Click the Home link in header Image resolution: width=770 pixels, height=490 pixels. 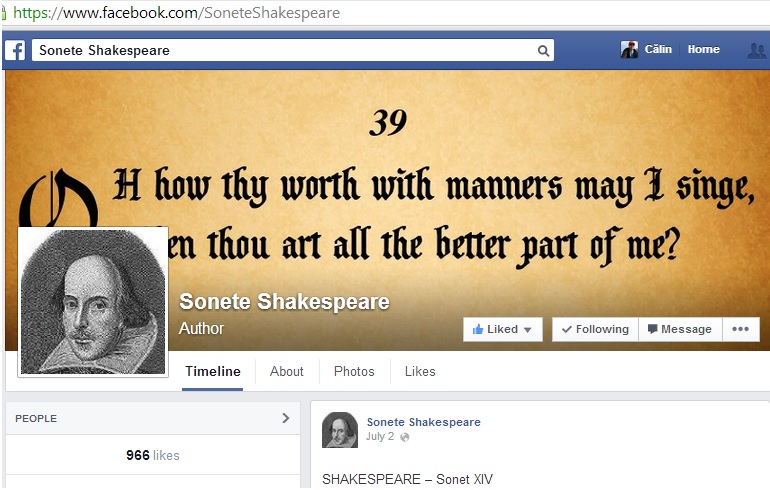pos(703,50)
